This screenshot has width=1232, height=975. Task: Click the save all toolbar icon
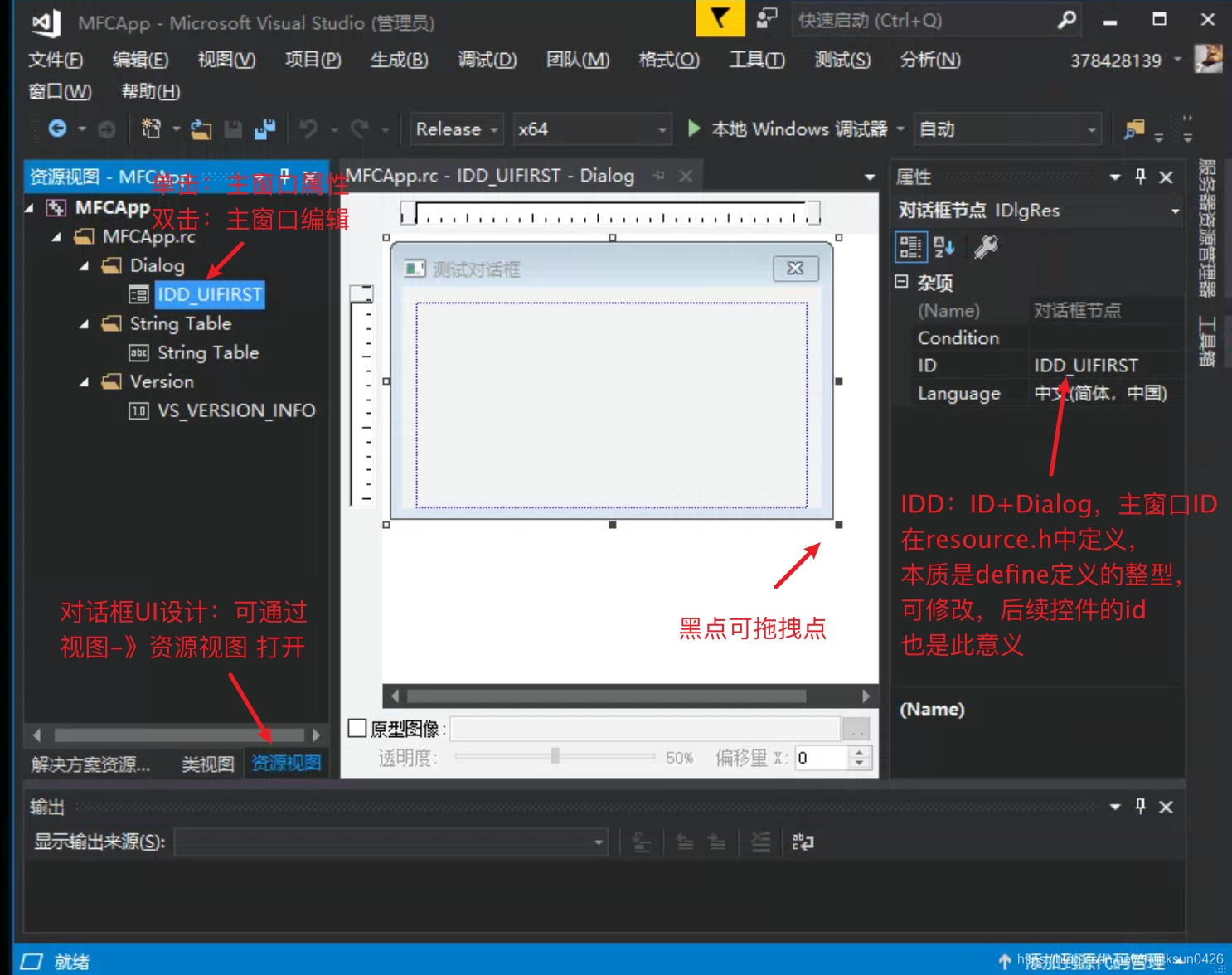pos(264,129)
